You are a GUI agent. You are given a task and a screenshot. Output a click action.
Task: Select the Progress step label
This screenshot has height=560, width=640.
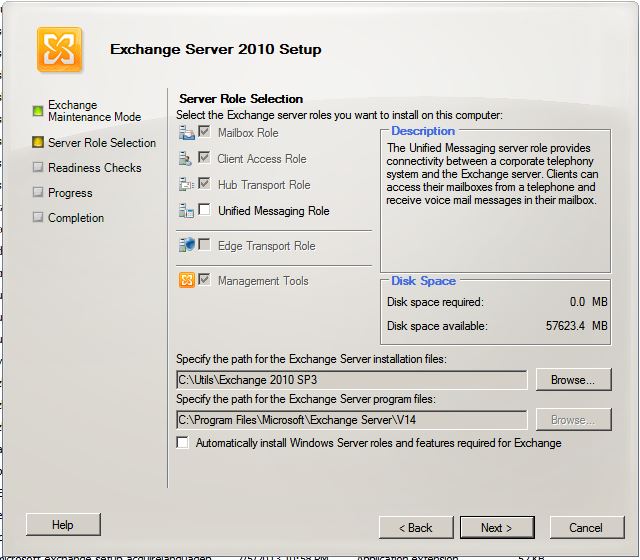pos(70,193)
